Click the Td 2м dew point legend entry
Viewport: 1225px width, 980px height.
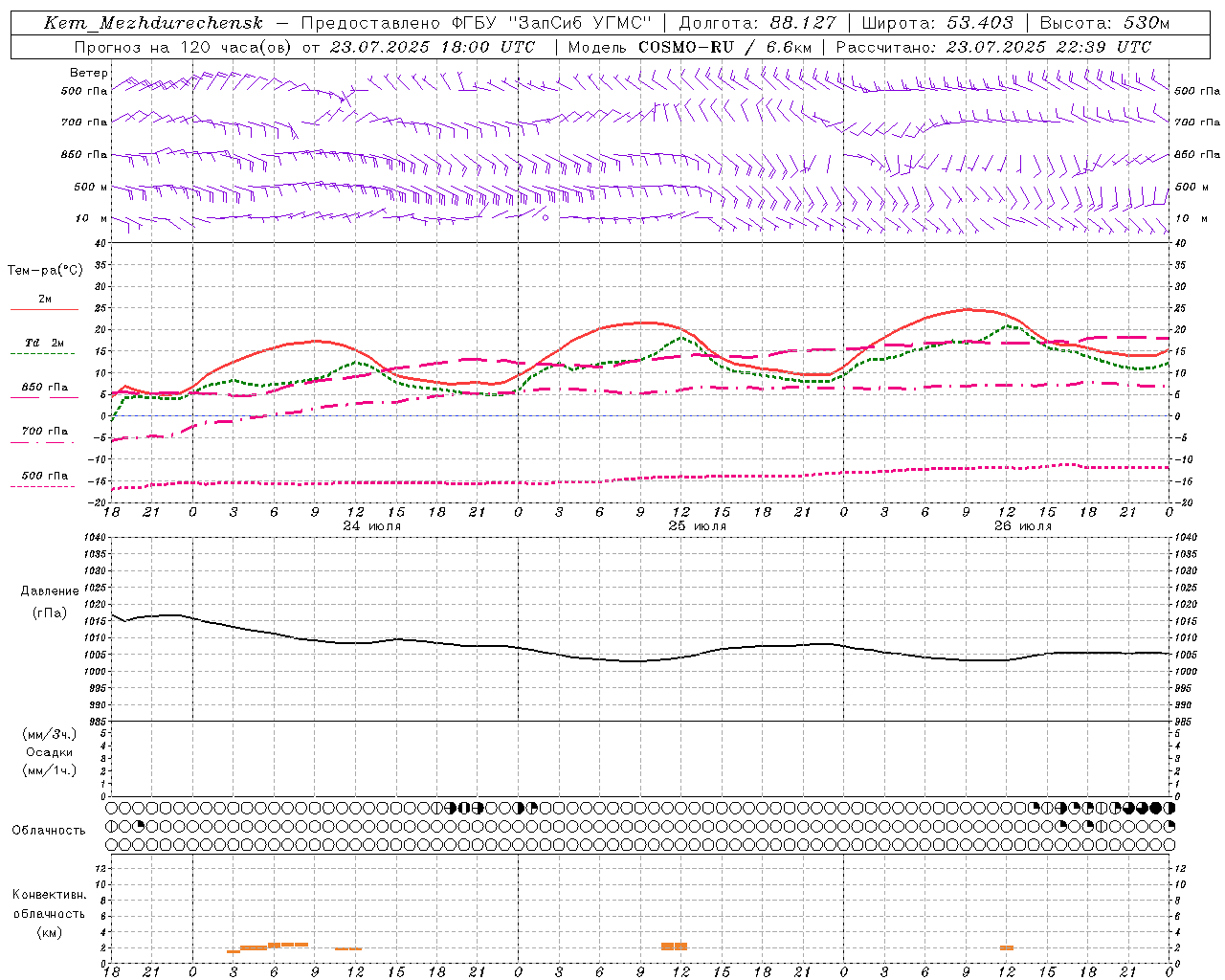(x=45, y=343)
